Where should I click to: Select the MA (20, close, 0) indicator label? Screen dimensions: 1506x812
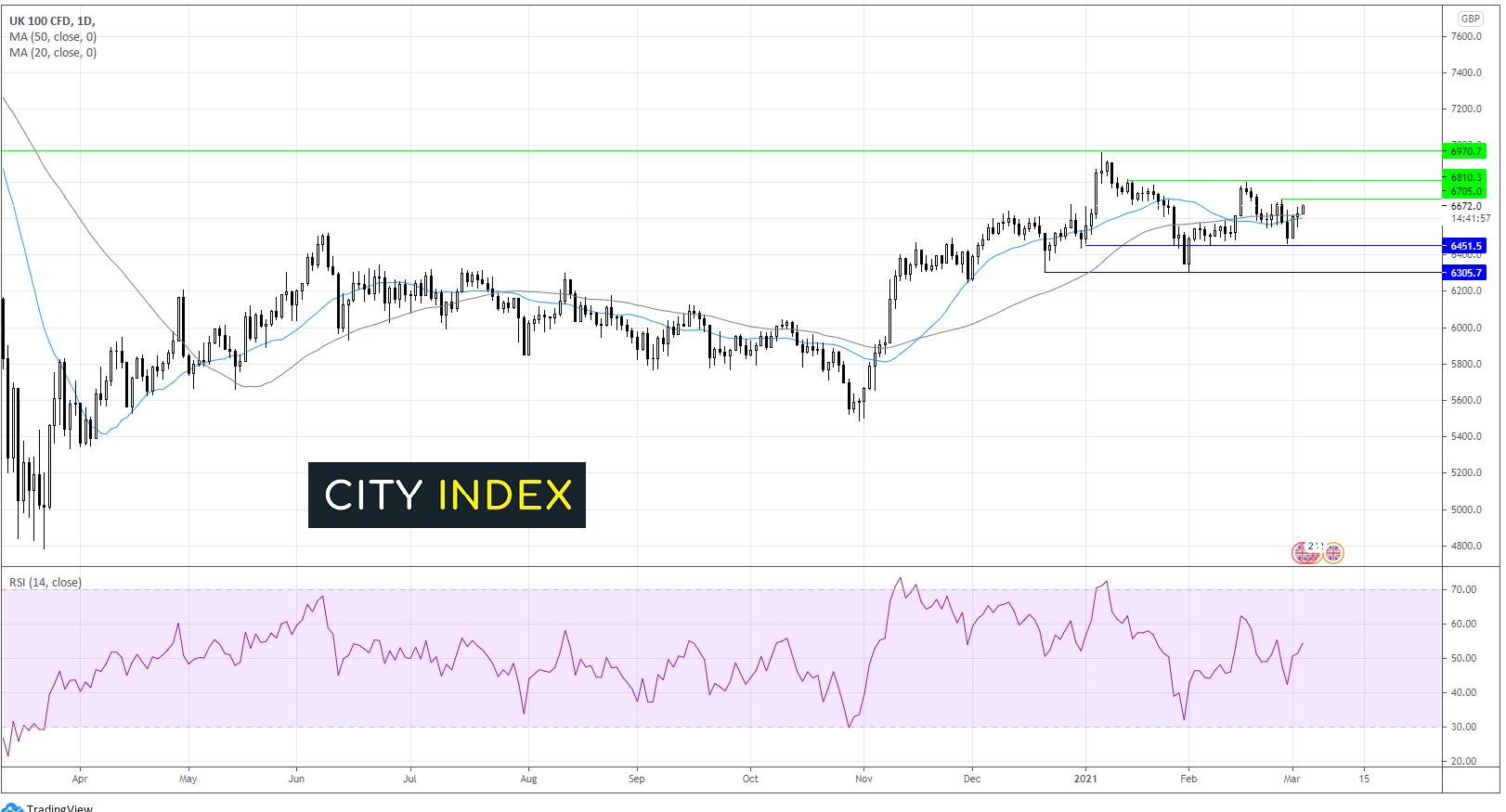[53, 53]
